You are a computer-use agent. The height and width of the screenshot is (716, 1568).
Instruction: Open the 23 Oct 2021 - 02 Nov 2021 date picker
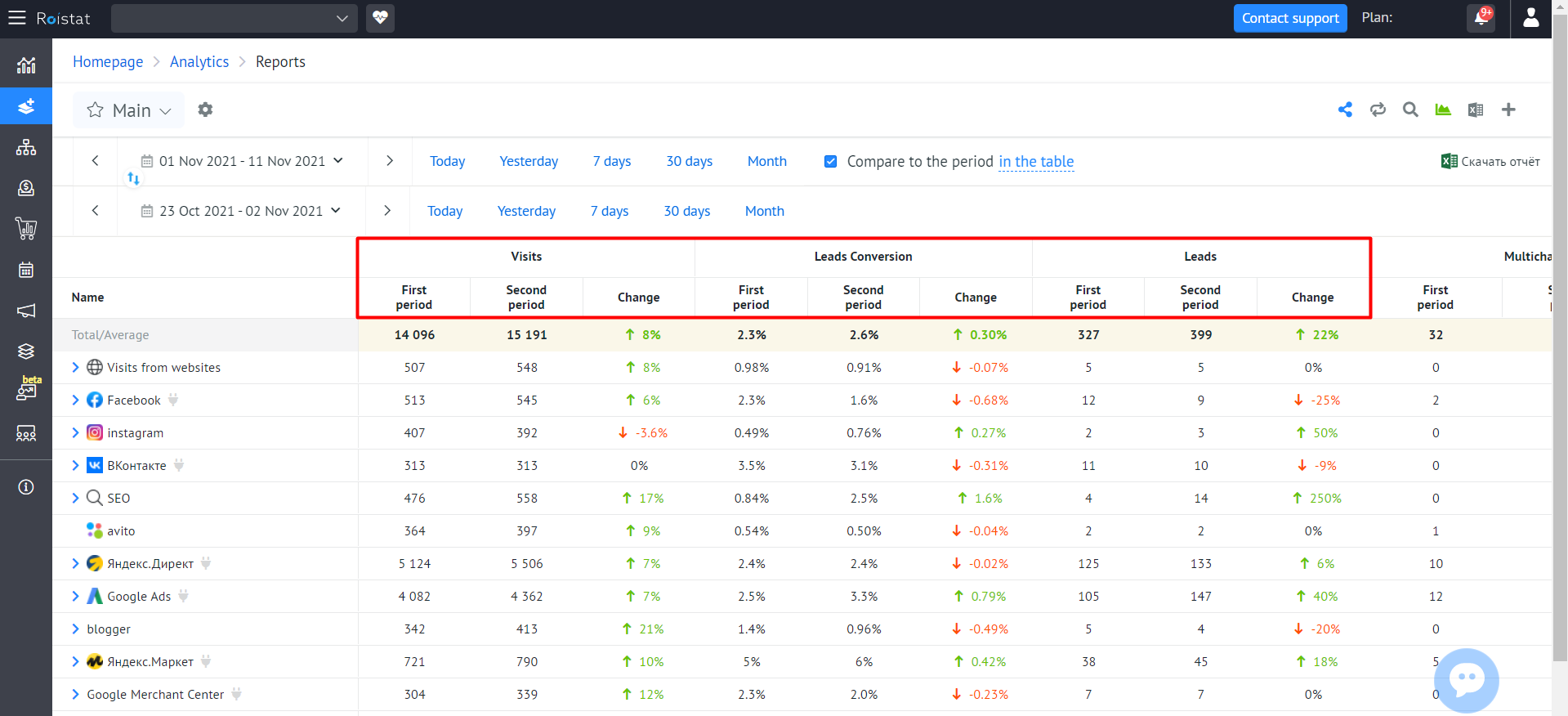coord(241,211)
